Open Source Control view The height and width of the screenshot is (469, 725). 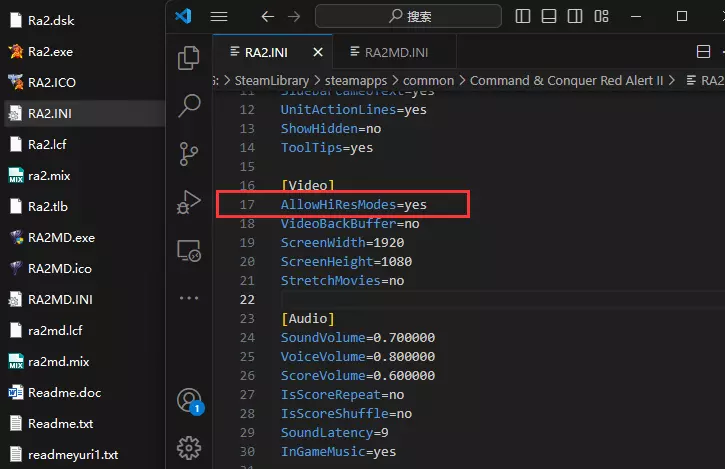coord(189,154)
